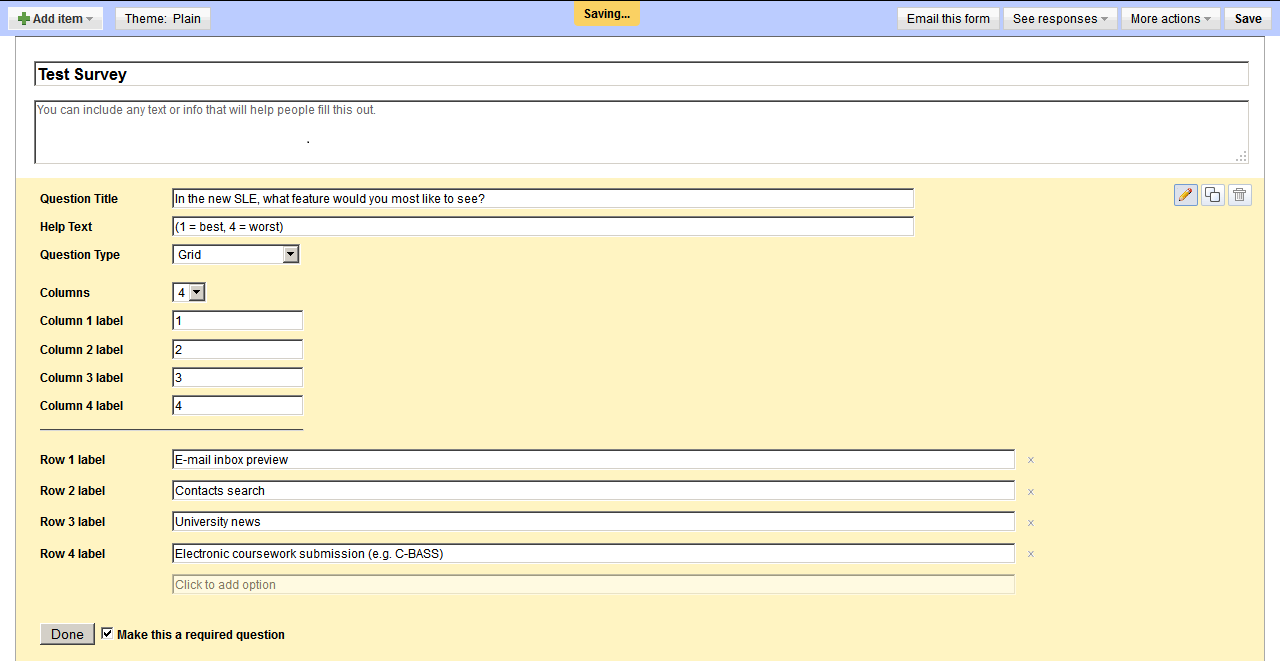The width and height of the screenshot is (1280, 661).
Task: Remove the University news row
Action: 1031,522
